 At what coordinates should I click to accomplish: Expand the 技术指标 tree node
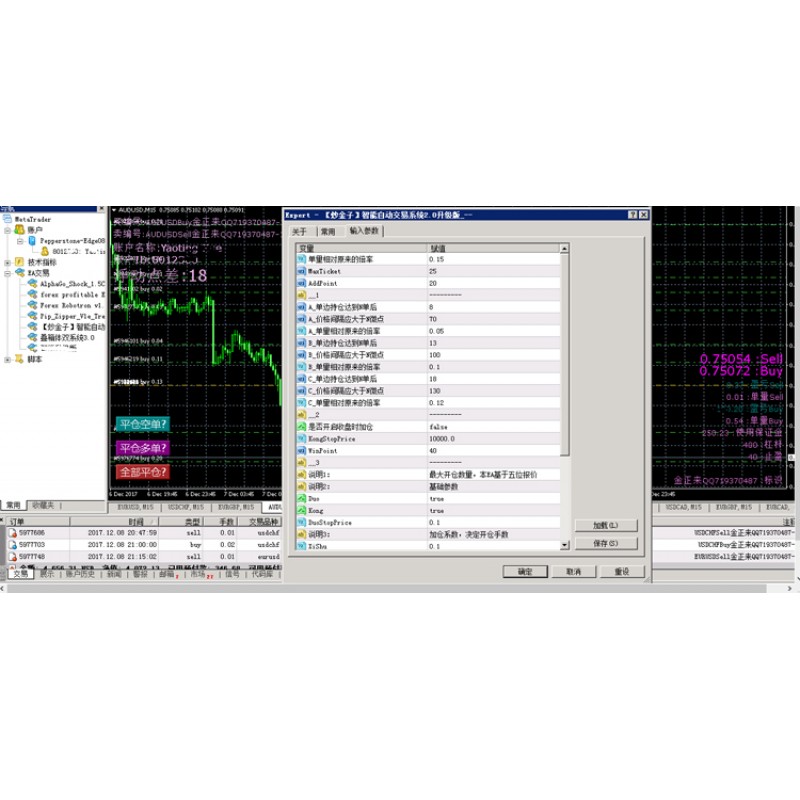pyautogui.click(x=8, y=262)
